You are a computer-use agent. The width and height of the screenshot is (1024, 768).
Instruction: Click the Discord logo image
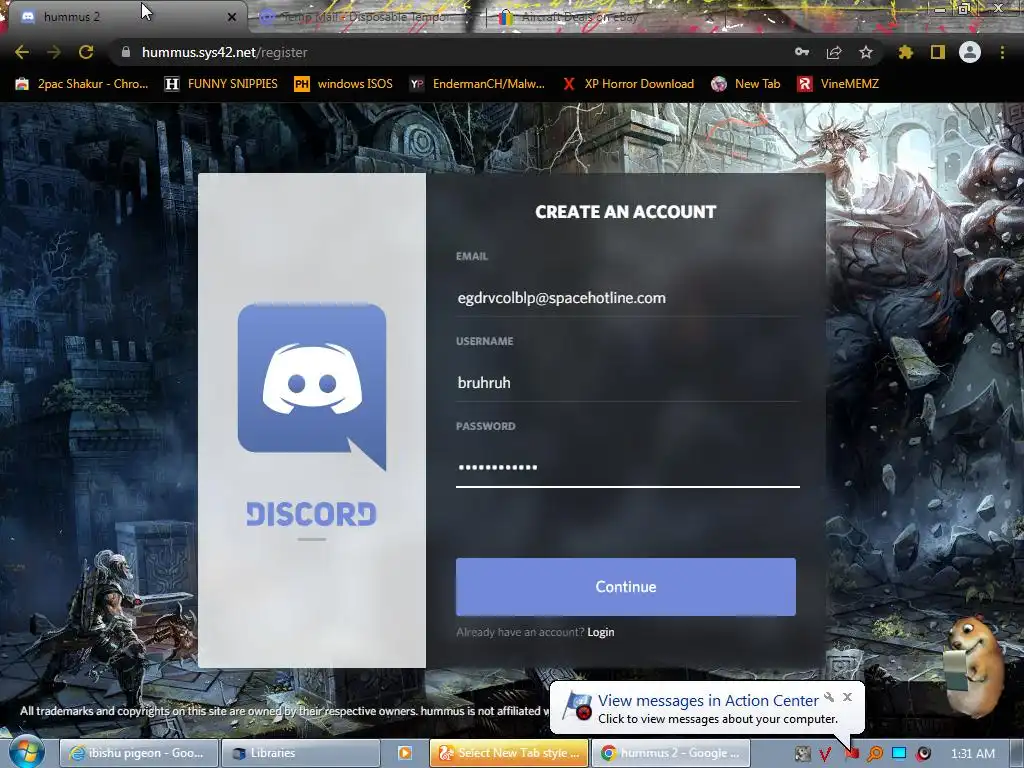312,387
